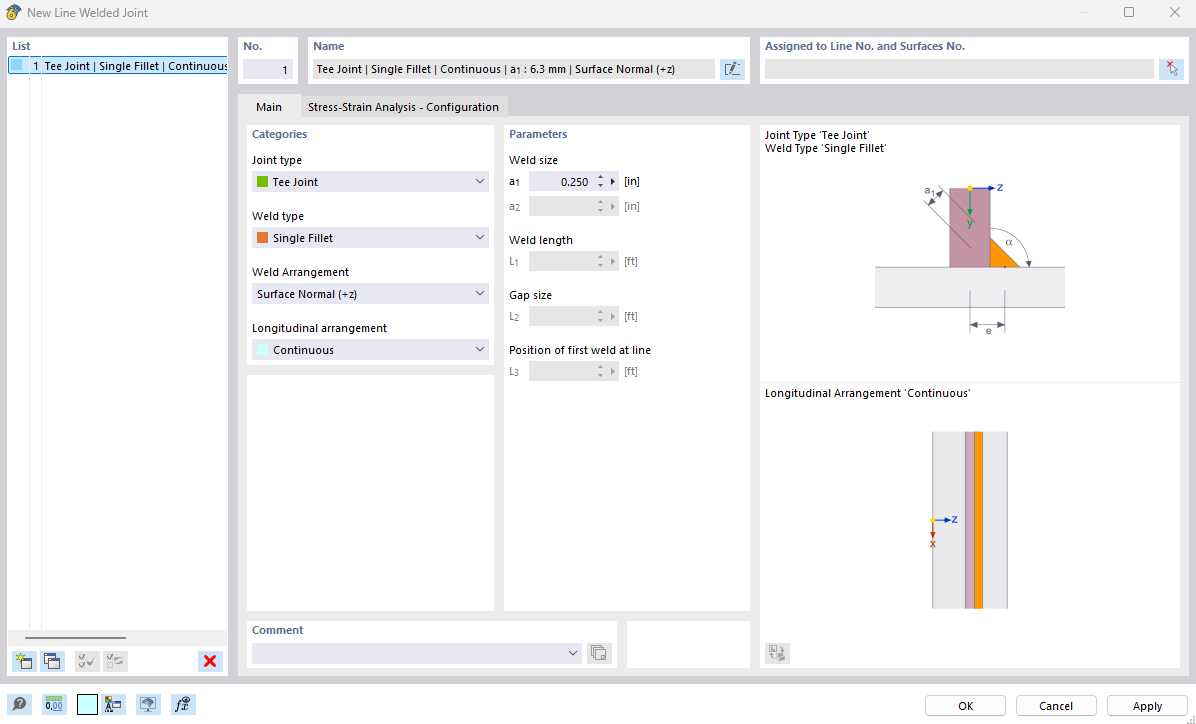This screenshot has width=1196, height=724.
Task: Click the invert selection icon
Action: coord(116,661)
